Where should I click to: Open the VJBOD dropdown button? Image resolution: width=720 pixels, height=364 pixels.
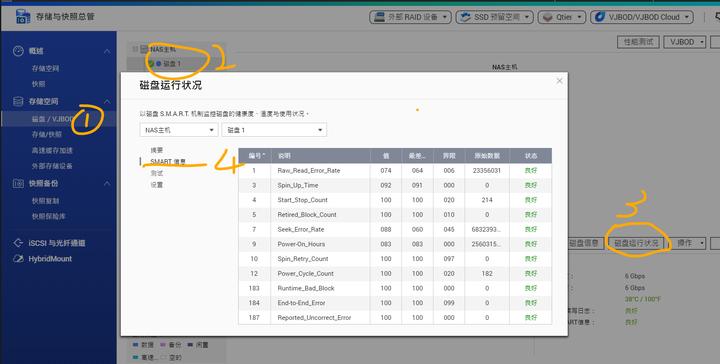pos(686,42)
